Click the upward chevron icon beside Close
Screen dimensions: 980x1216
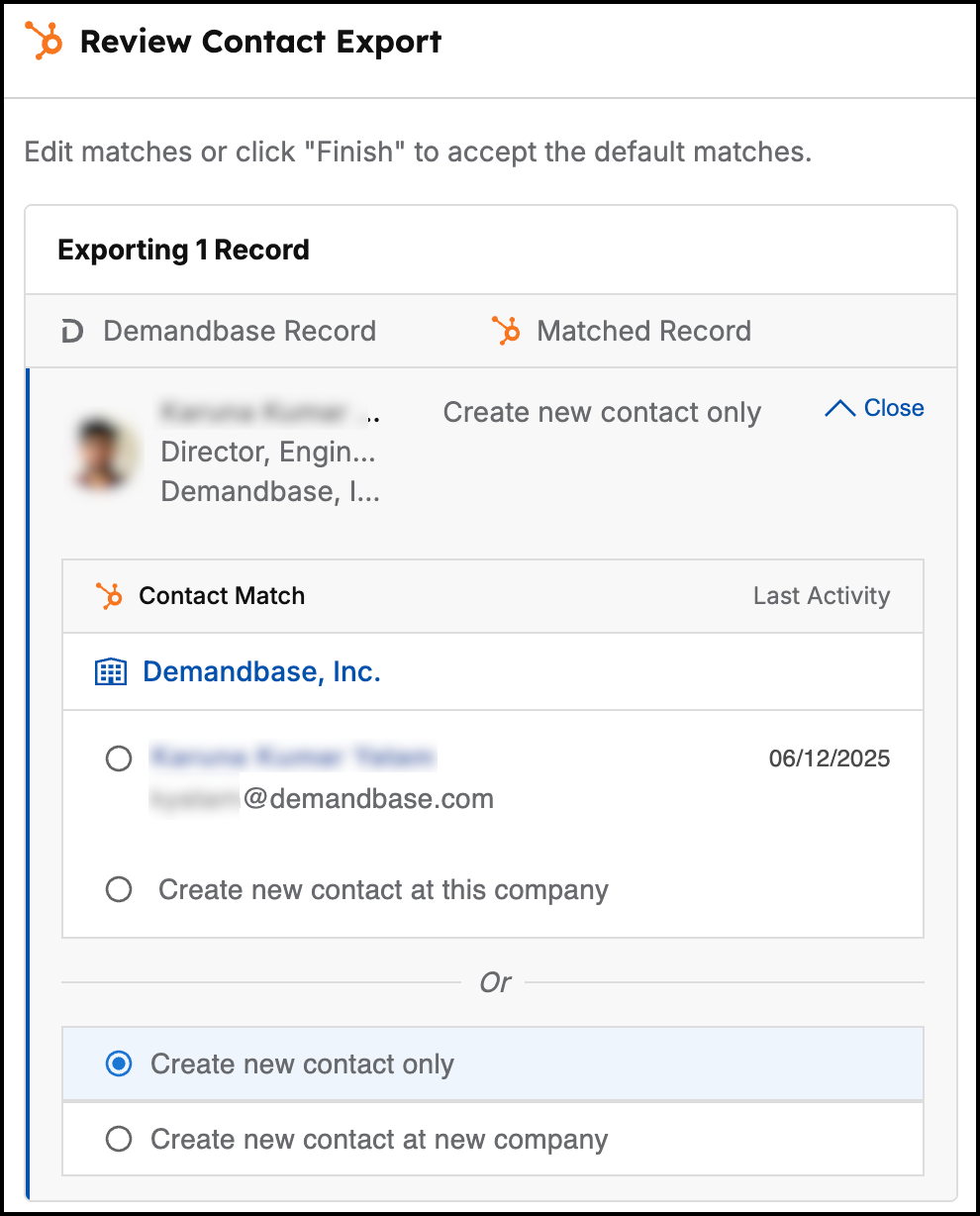pos(839,408)
